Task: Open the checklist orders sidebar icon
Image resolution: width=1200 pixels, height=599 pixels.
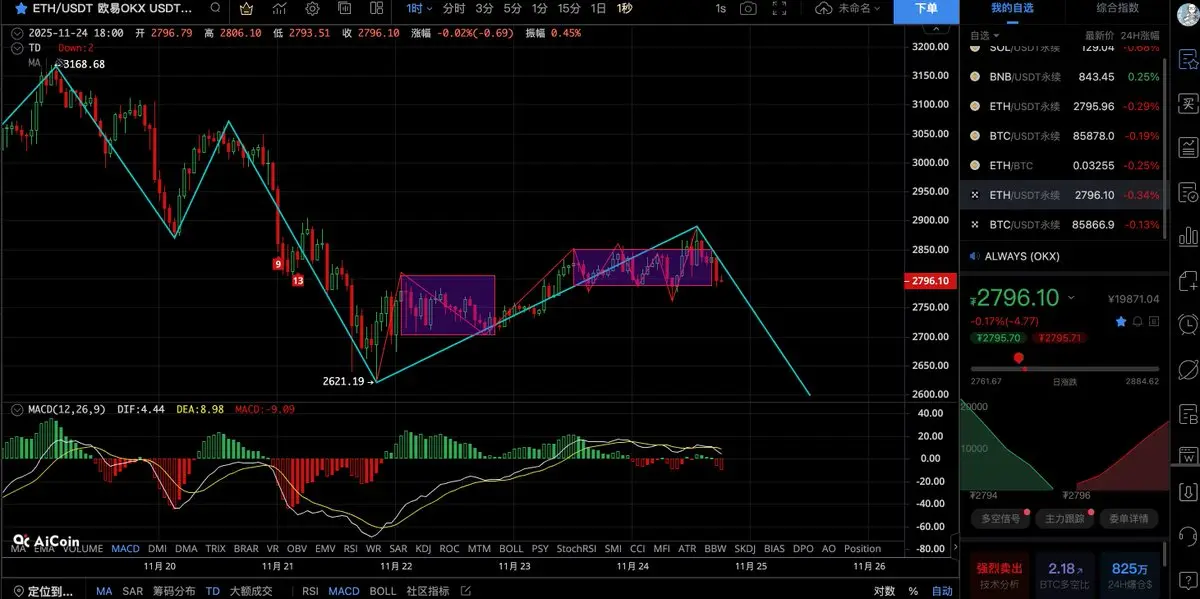Action: click(x=1188, y=192)
